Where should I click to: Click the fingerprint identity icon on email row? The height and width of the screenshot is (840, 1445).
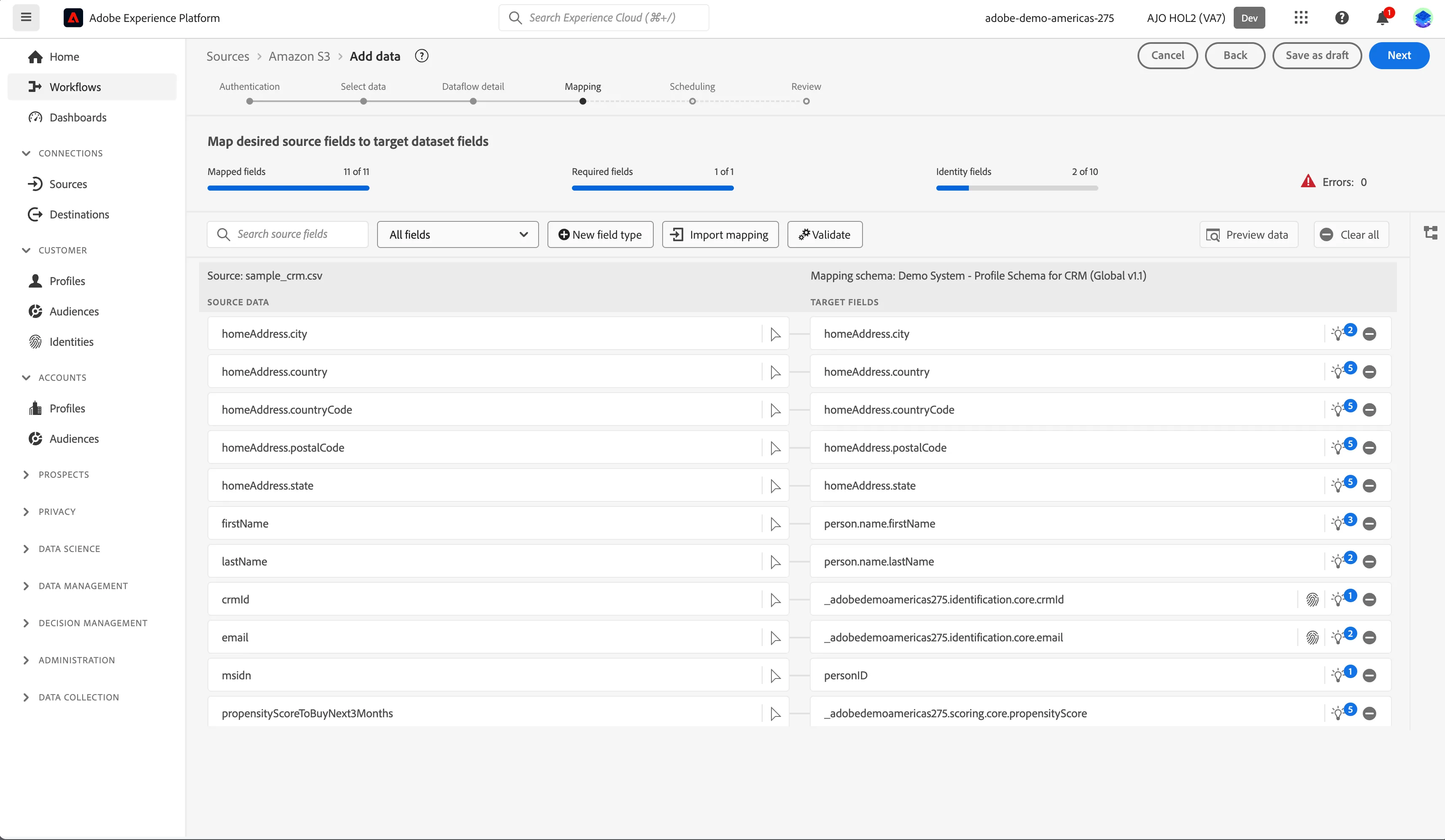click(1312, 637)
